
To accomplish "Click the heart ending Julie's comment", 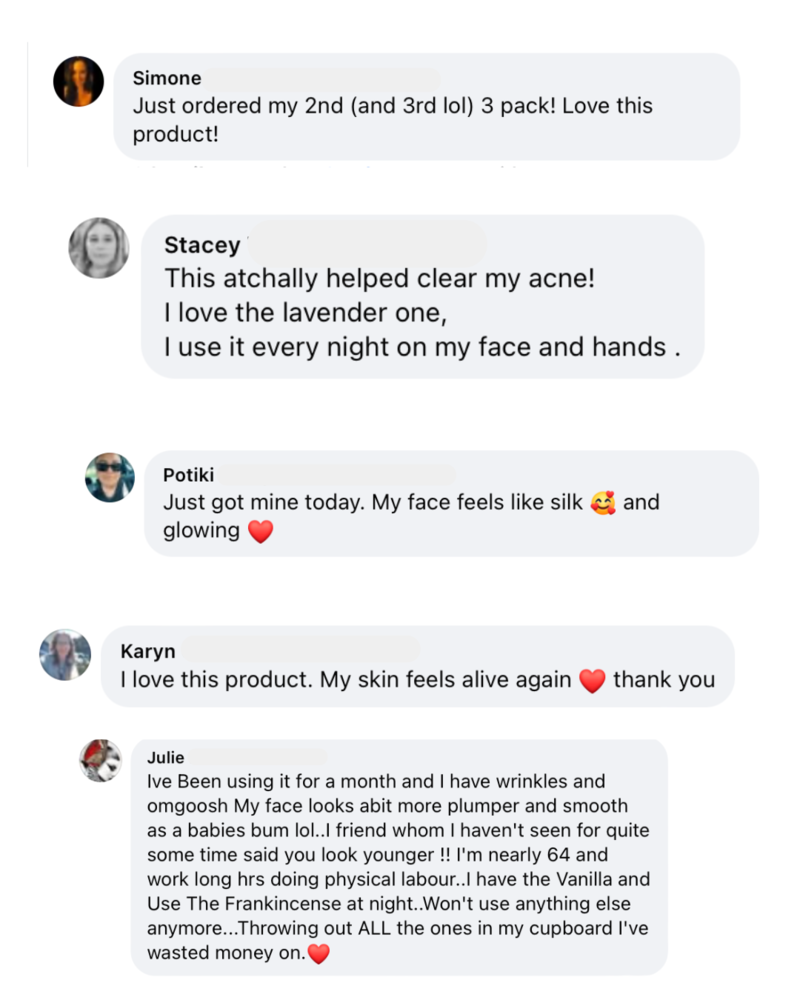I will (x=319, y=955).
